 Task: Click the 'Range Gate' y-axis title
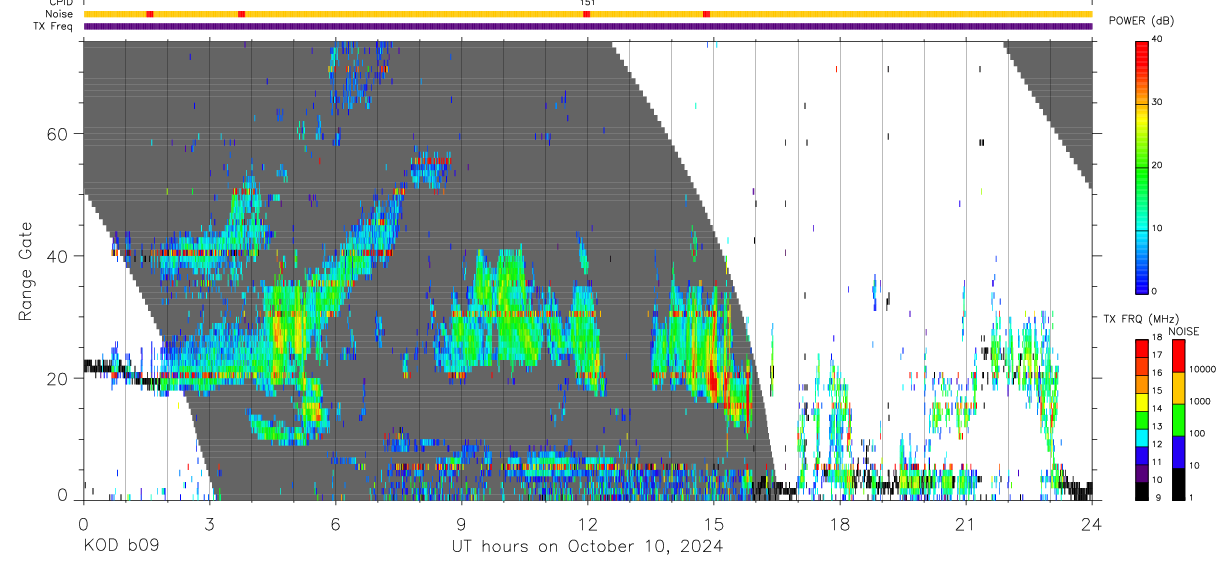pos(25,271)
